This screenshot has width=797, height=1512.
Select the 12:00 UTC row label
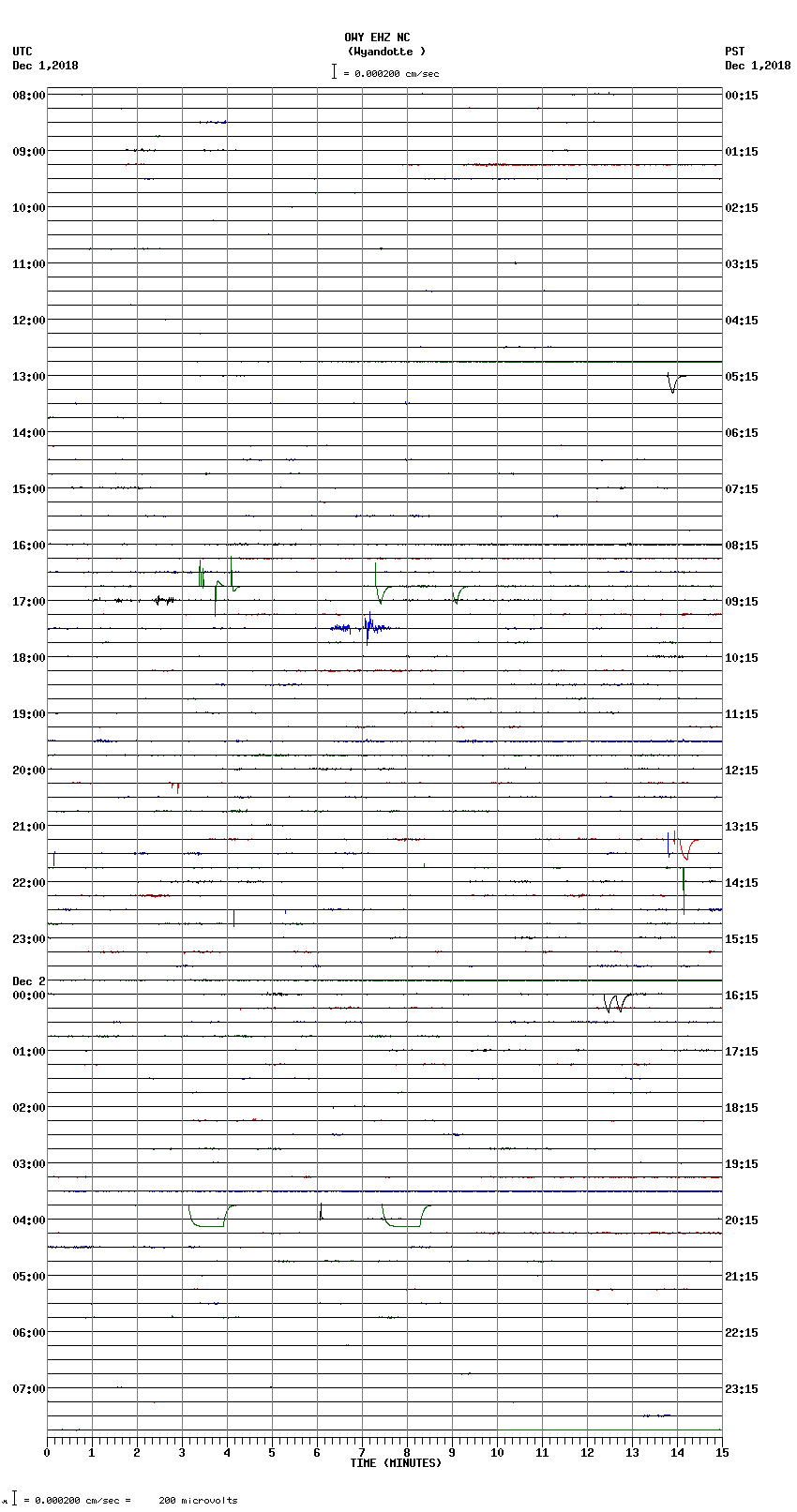29,321
